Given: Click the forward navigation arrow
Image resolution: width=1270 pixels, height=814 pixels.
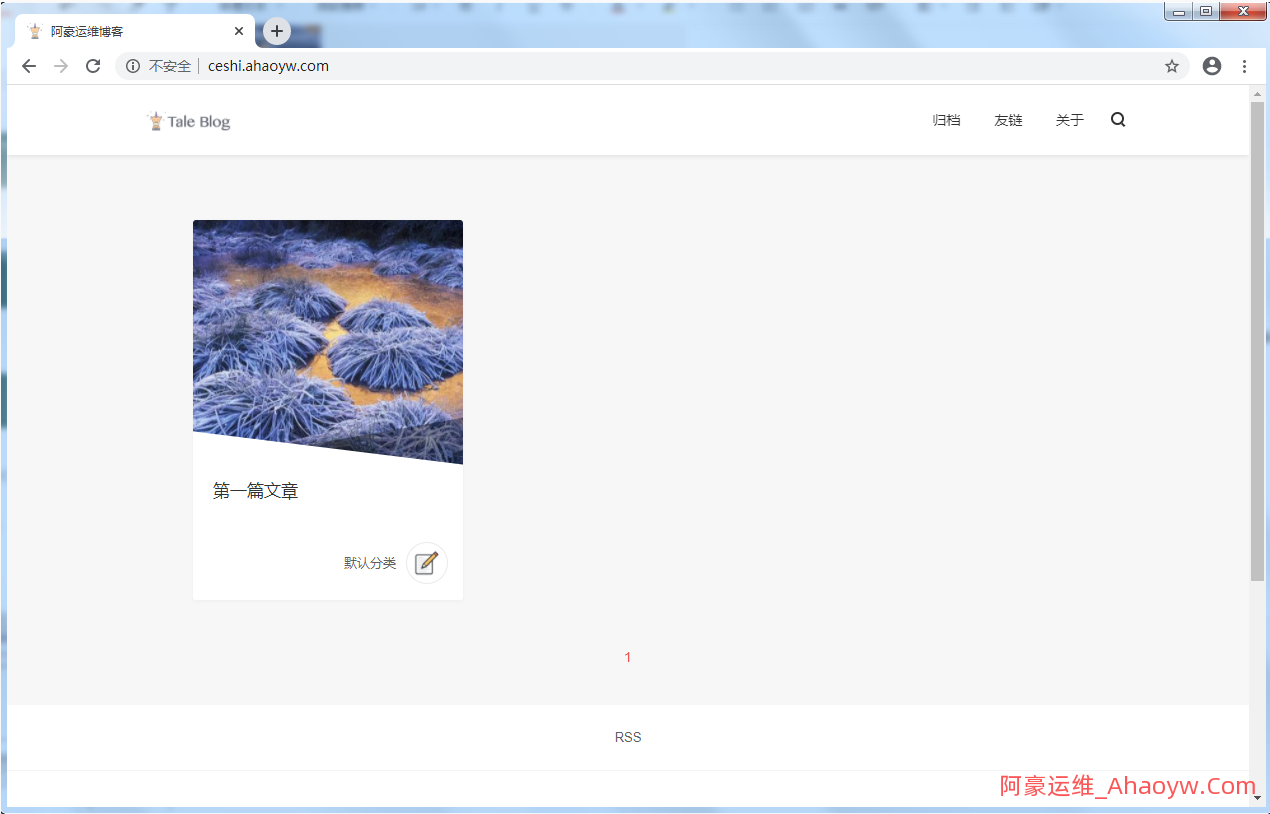Looking at the screenshot, I should pyautogui.click(x=61, y=66).
